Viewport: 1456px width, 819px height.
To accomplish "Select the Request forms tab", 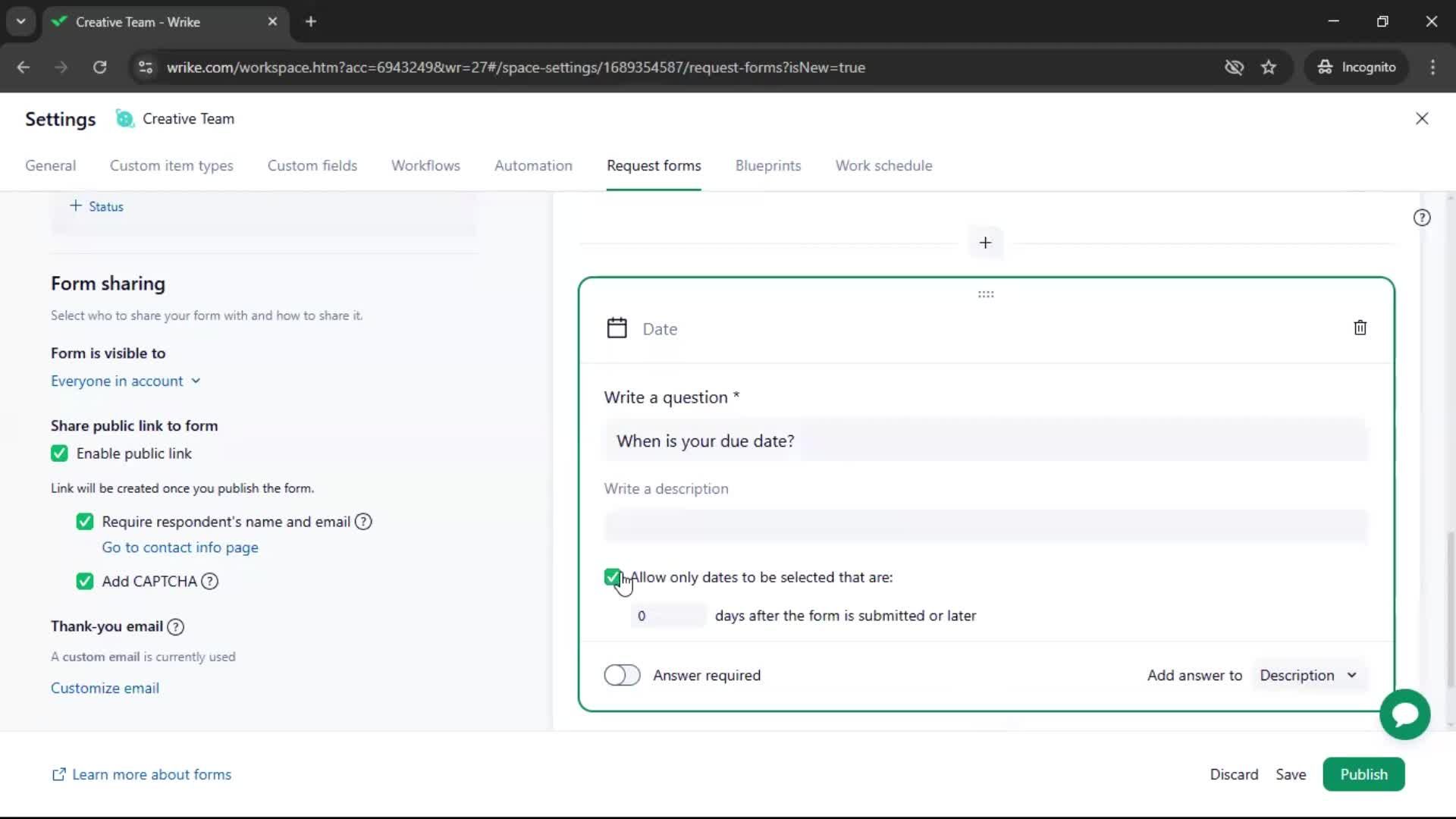I will 654,165.
